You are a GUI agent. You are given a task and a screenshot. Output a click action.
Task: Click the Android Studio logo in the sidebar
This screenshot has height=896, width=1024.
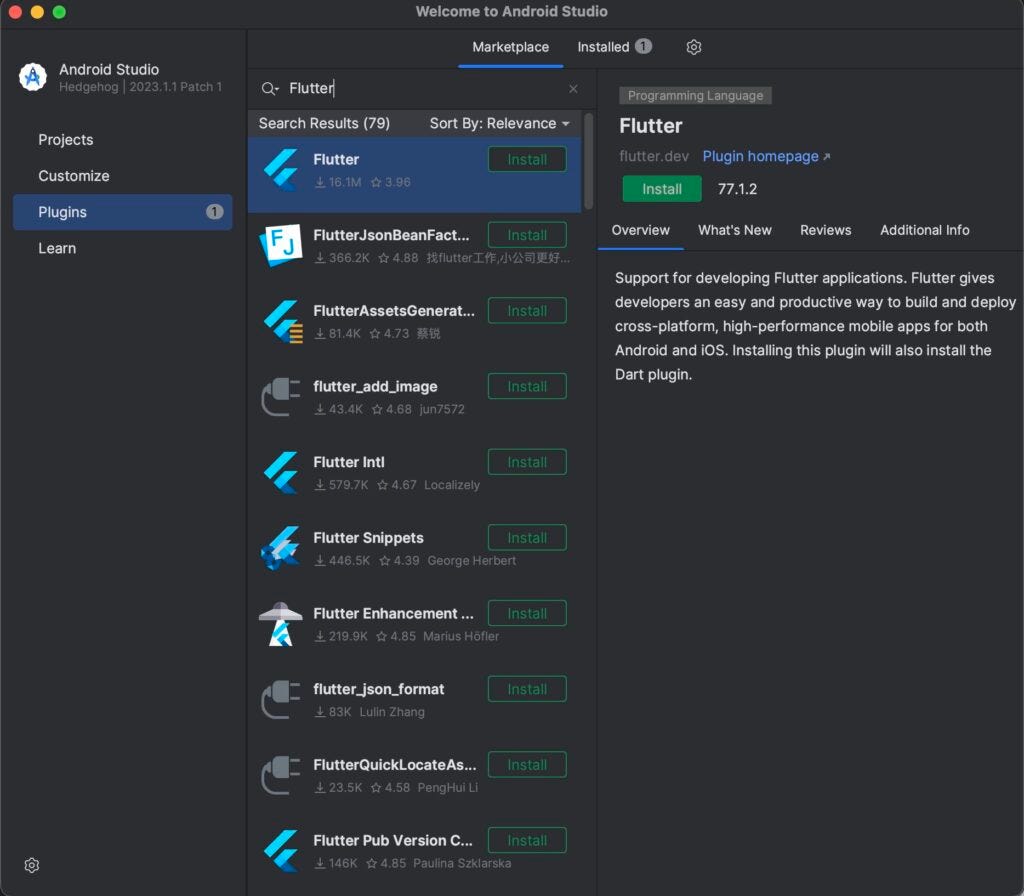pos(32,77)
